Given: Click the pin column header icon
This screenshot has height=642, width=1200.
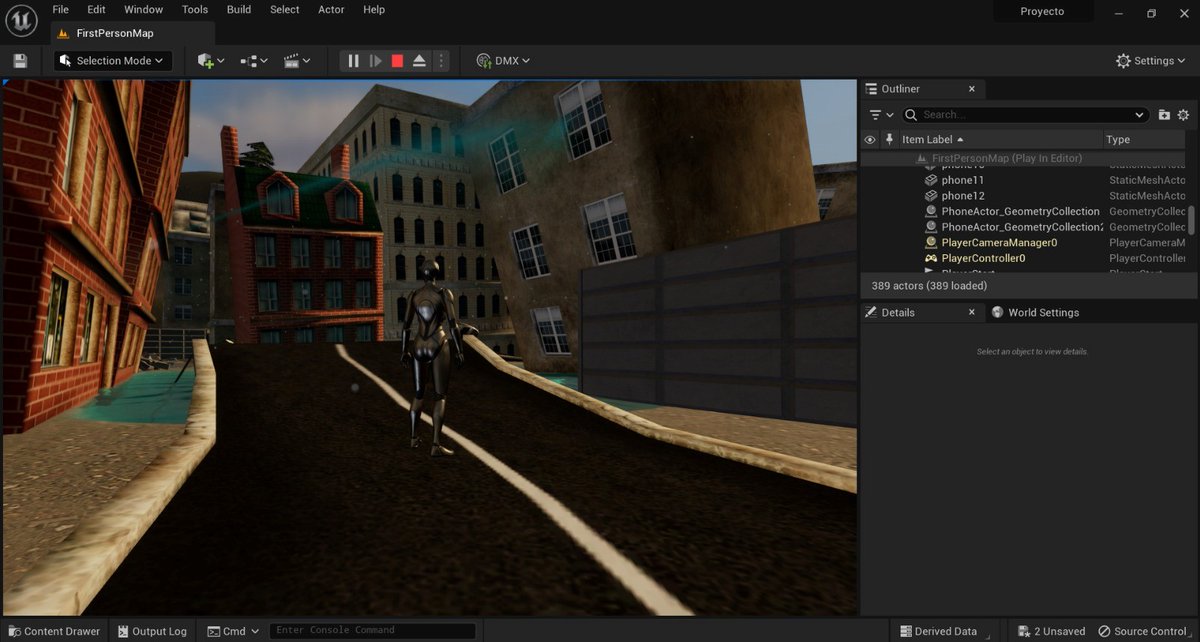Looking at the screenshot, I should 888,140.
